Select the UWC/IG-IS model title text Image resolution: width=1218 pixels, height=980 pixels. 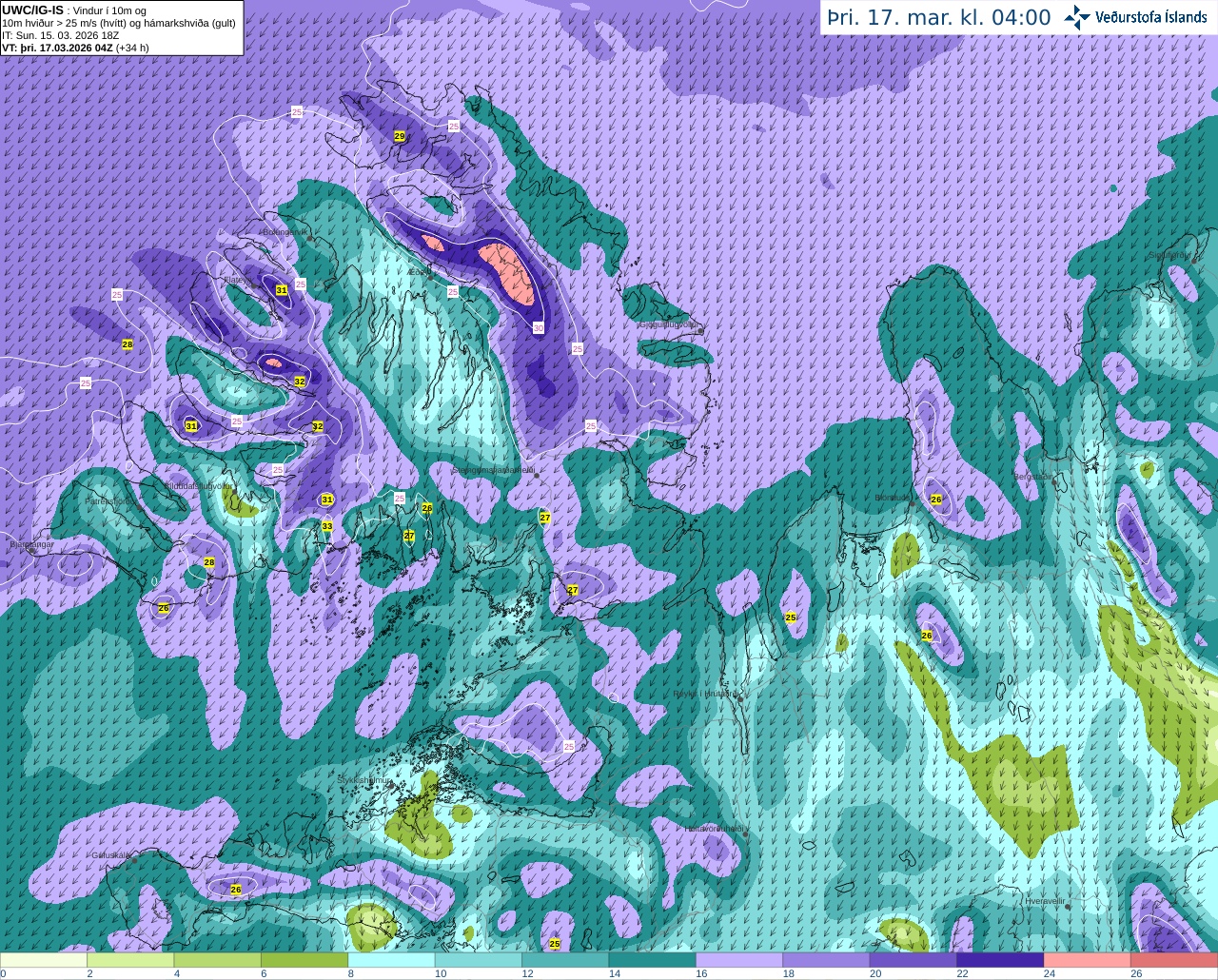point(32,10)
